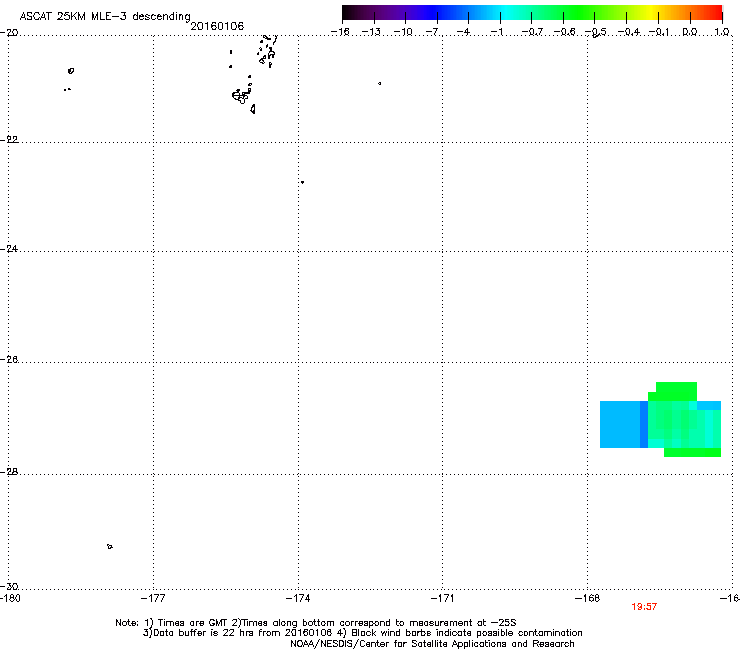The width and height of the screenshot is (740, 650).
Task: Select the color scale label 1.0
Action: coord(722,32)
